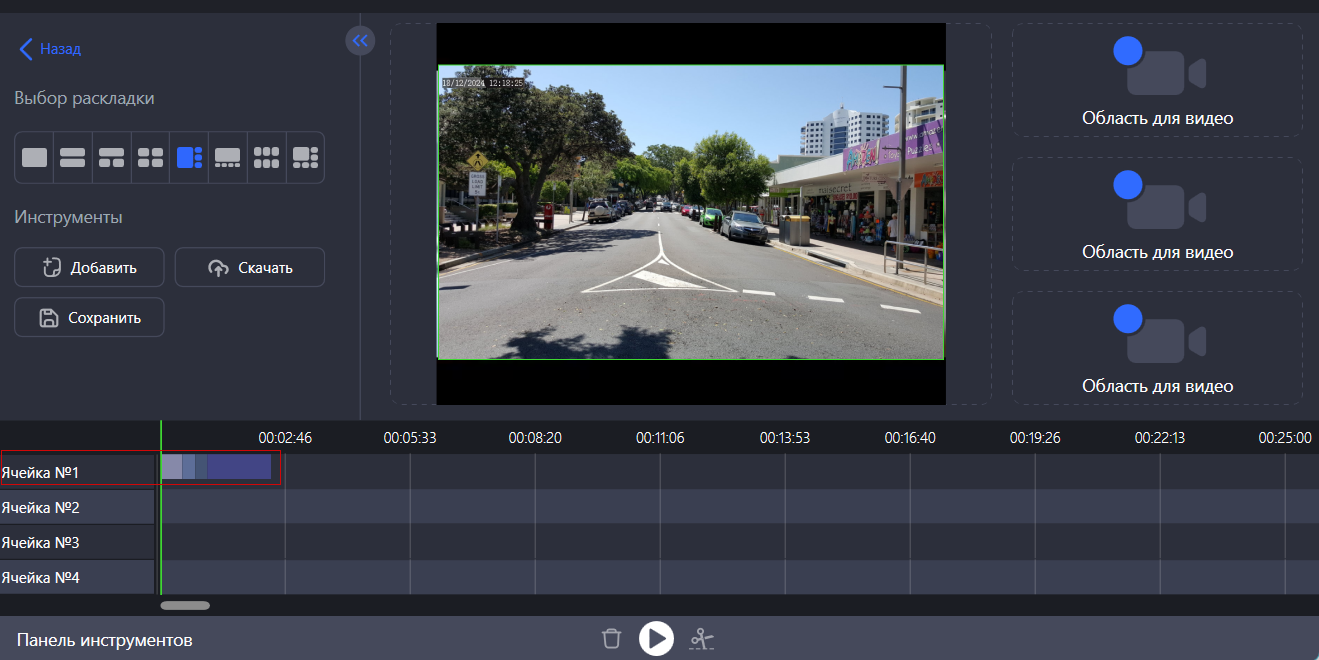1319x660 pixels.
Task: Click the Сохранить button
Action: click(89, 317)
